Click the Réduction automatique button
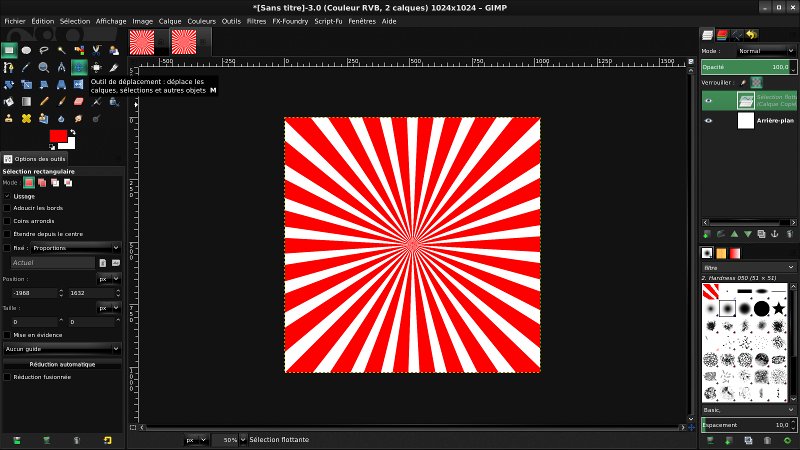Viewport: 800px width, 450px height. pos(62,364)
